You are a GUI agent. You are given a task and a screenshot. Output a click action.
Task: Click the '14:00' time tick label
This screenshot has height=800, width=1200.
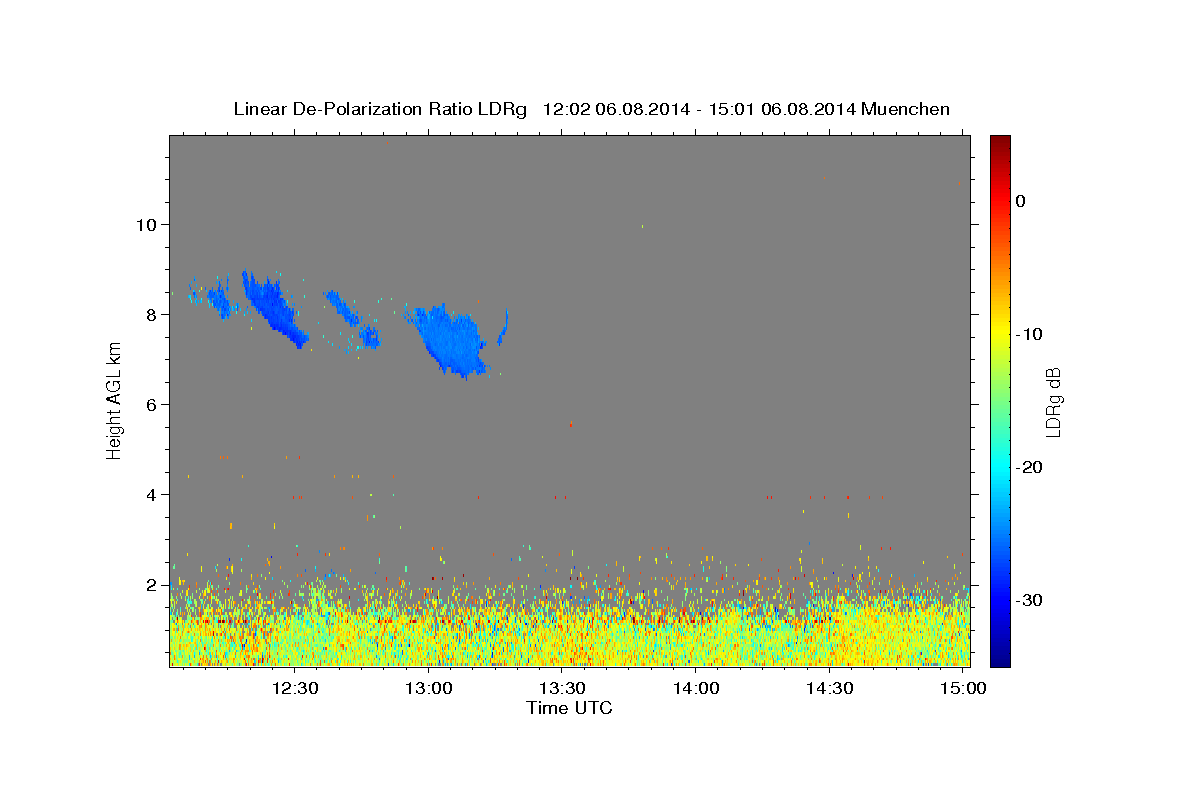click(x=696, y=688)
